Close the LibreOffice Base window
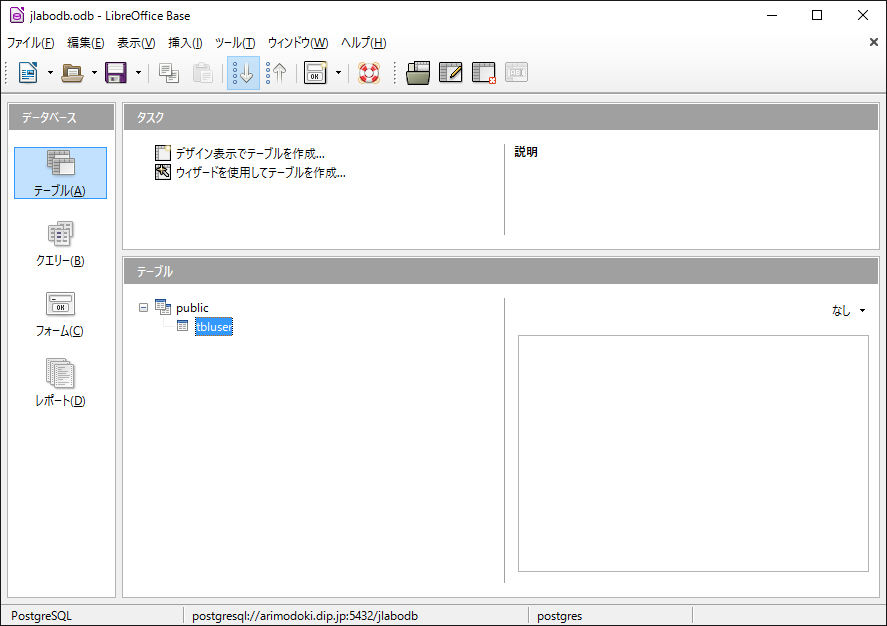The image size is (887, 626). 863,15
